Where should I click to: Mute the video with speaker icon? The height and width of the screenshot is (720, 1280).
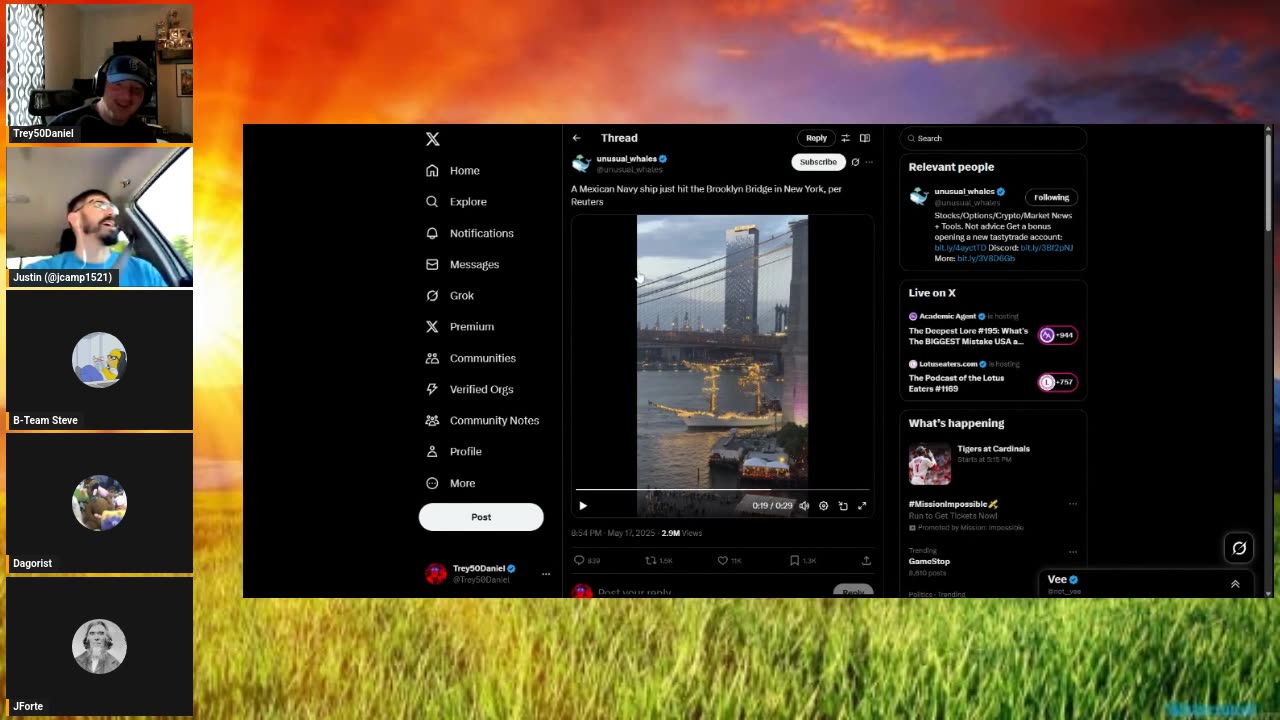click(x=804, y=506)
